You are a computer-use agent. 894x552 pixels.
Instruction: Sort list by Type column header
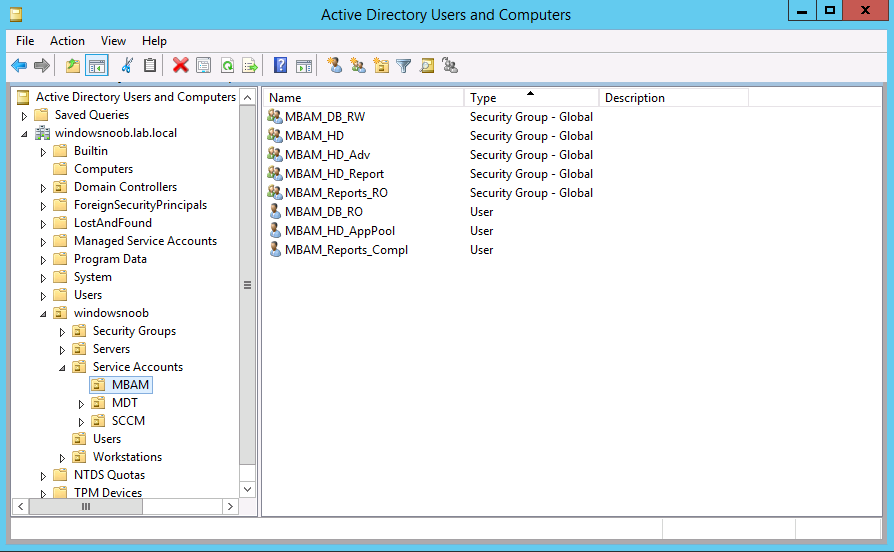click(x=531, y=98)
